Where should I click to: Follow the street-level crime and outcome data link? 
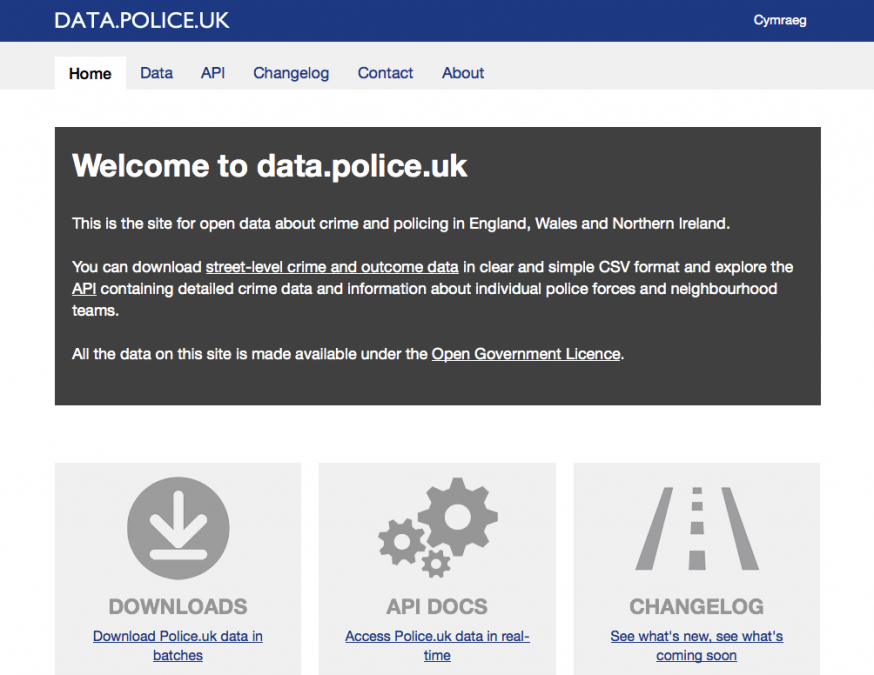[332, 267]
